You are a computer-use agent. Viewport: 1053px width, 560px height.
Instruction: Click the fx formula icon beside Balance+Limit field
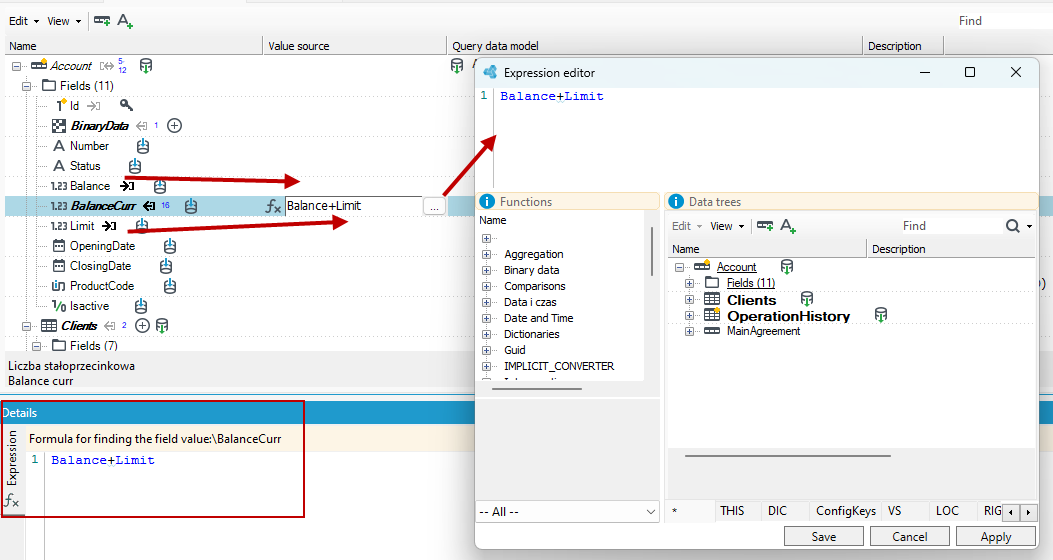273,206
